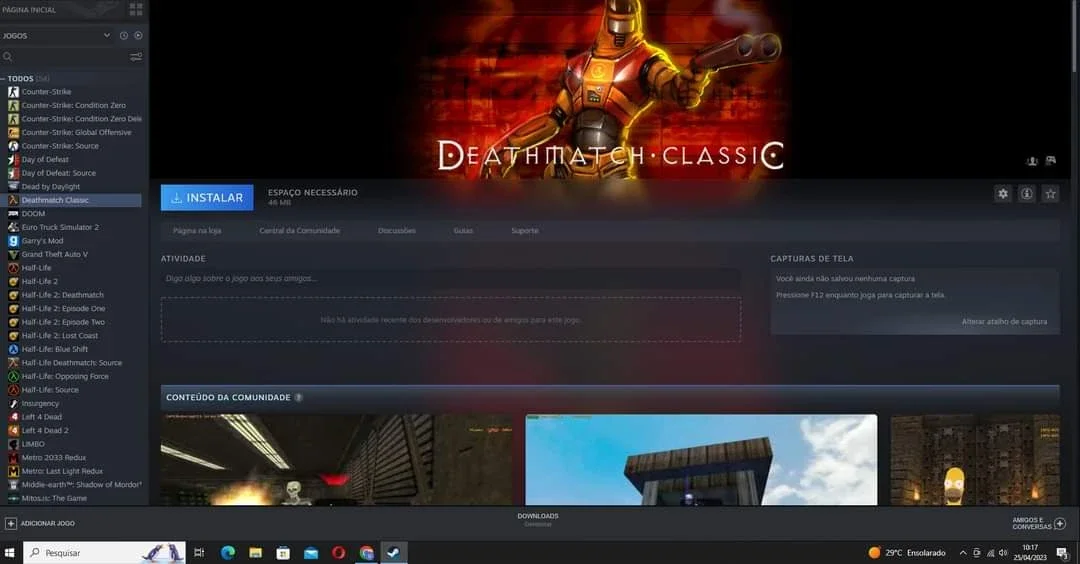Collapse the Todos games section

3,79
